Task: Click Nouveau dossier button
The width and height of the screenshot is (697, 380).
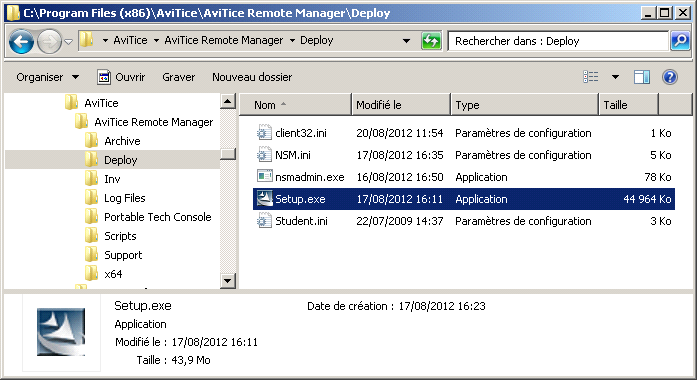Action: pyautogui.click(x=252, y=77)
